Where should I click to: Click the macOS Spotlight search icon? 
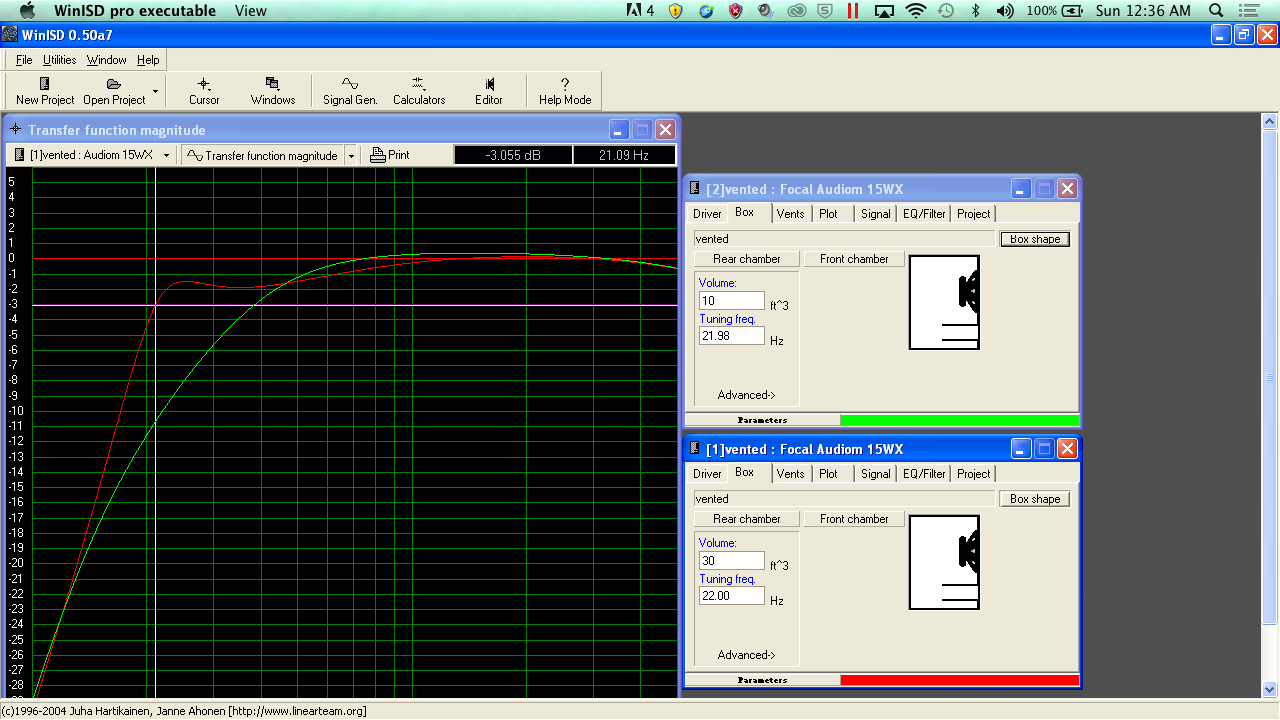pyautogui.click(x=1217, y=10)
